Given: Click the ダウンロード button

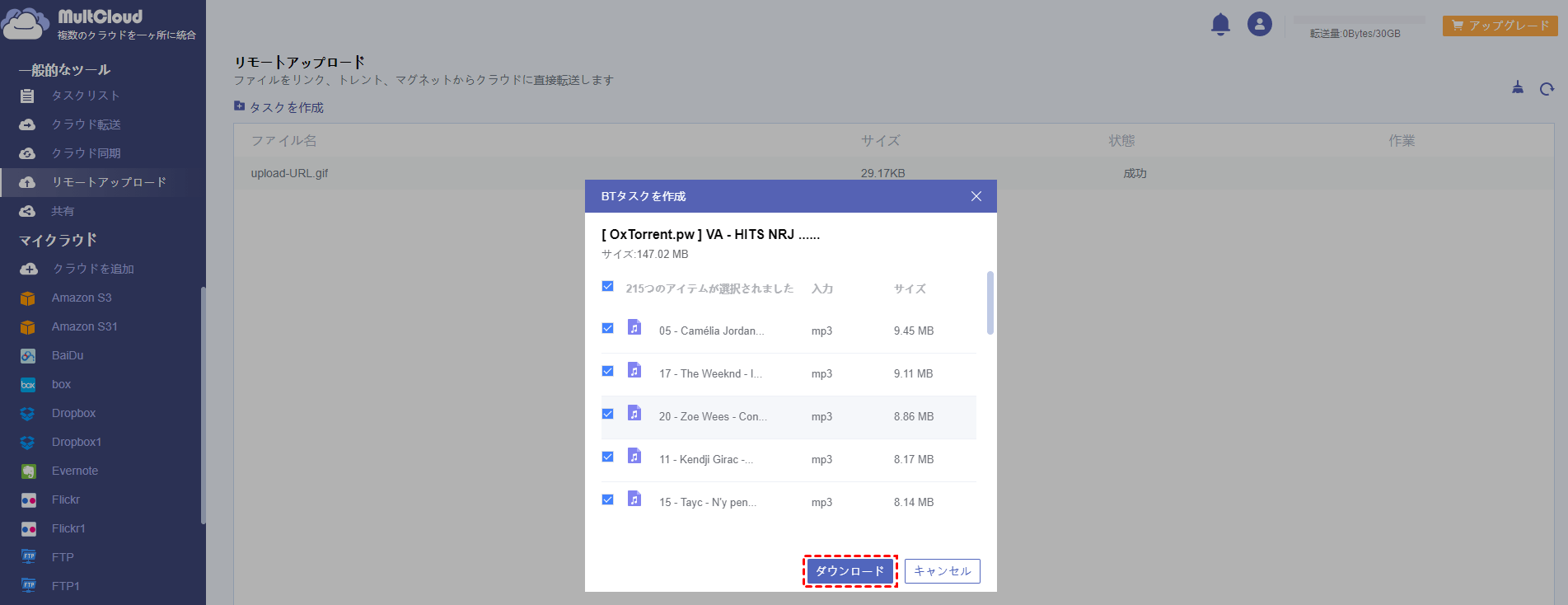Looking at the screenshot, I should click(x=850, y=571).
